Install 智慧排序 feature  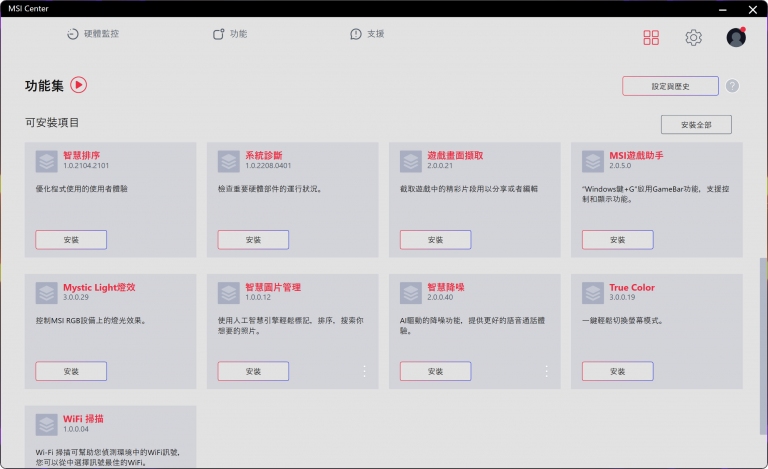71,240
